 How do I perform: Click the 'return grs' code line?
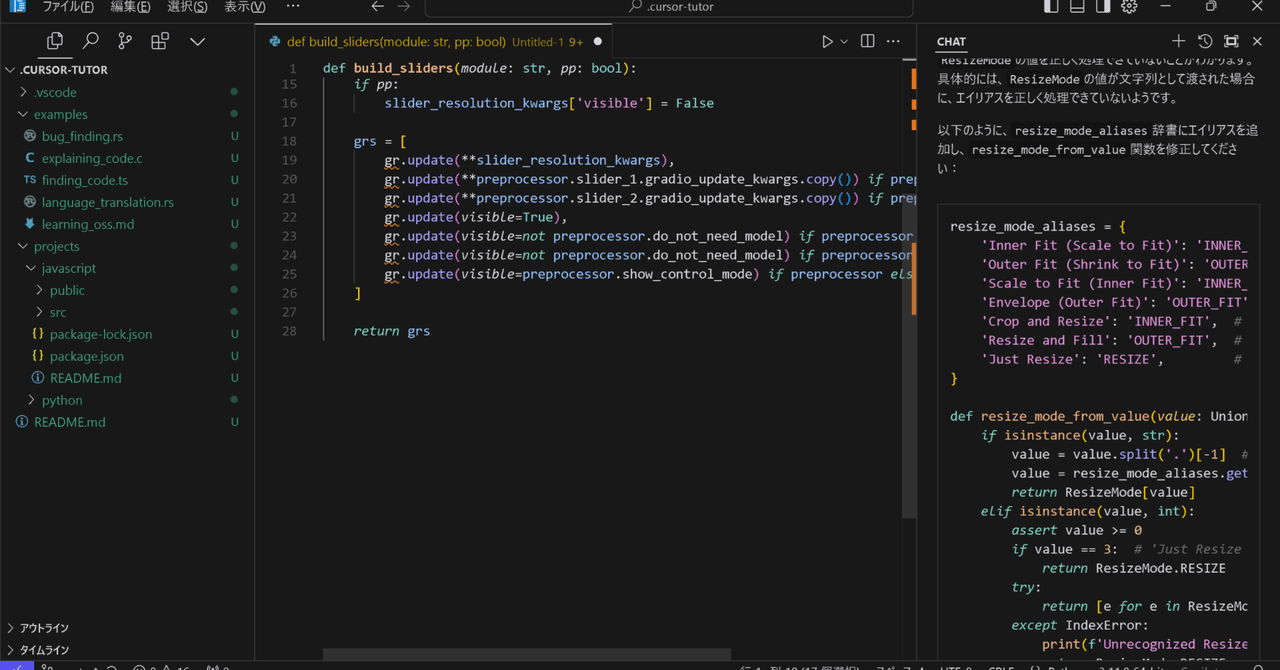coord(392,331)
